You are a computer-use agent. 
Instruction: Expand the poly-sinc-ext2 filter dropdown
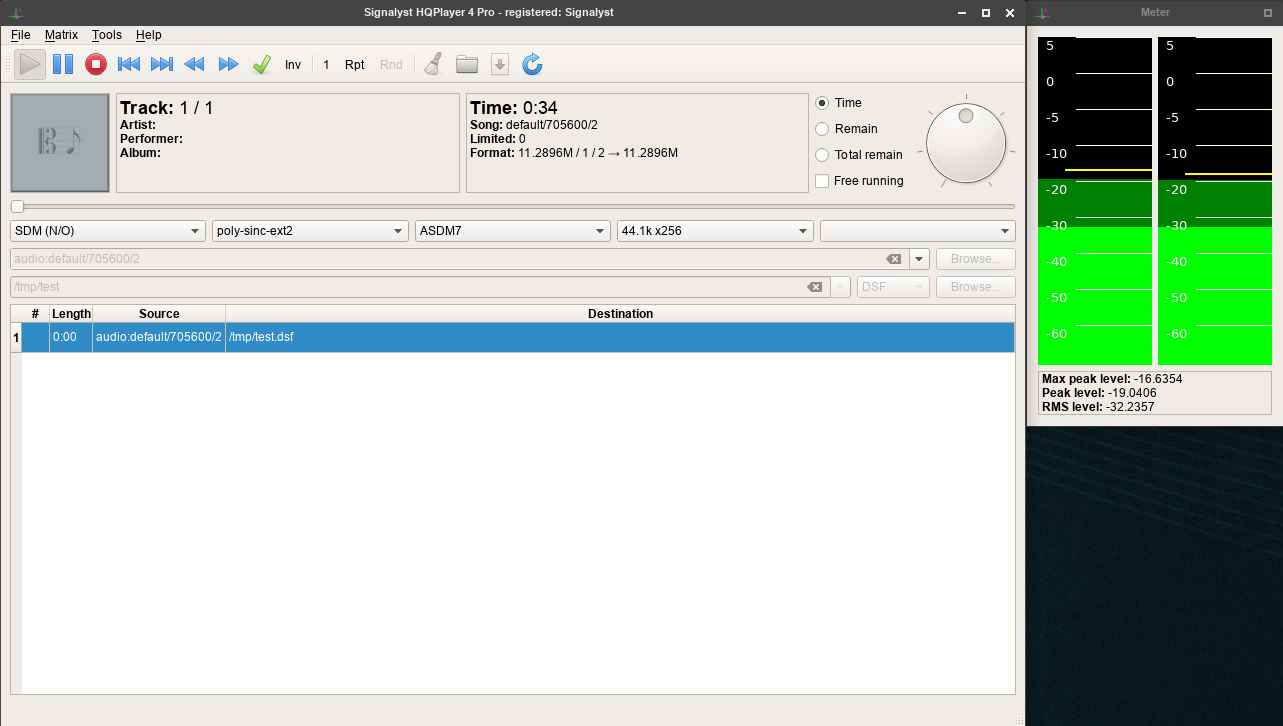tap(310, 231)
